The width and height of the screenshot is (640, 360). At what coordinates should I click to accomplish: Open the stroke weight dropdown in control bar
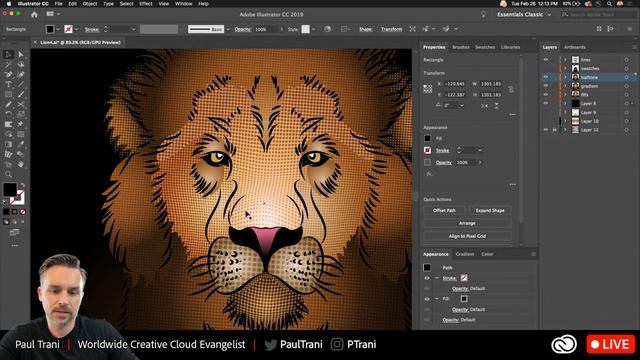point(133,29)
